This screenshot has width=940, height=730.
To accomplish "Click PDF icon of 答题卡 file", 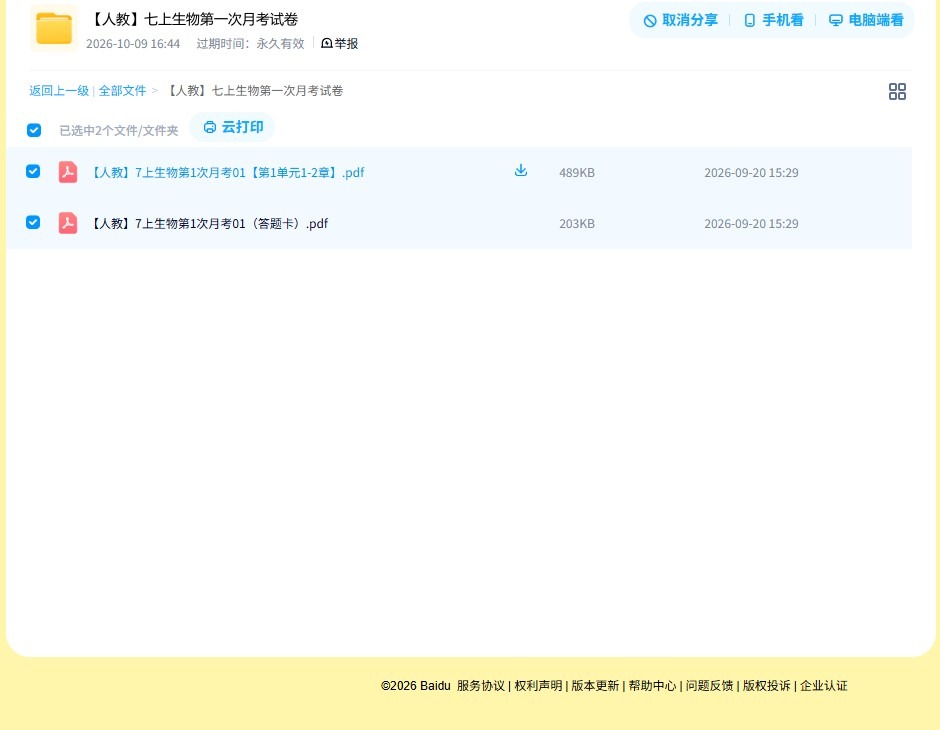I will tap(68, 223).
